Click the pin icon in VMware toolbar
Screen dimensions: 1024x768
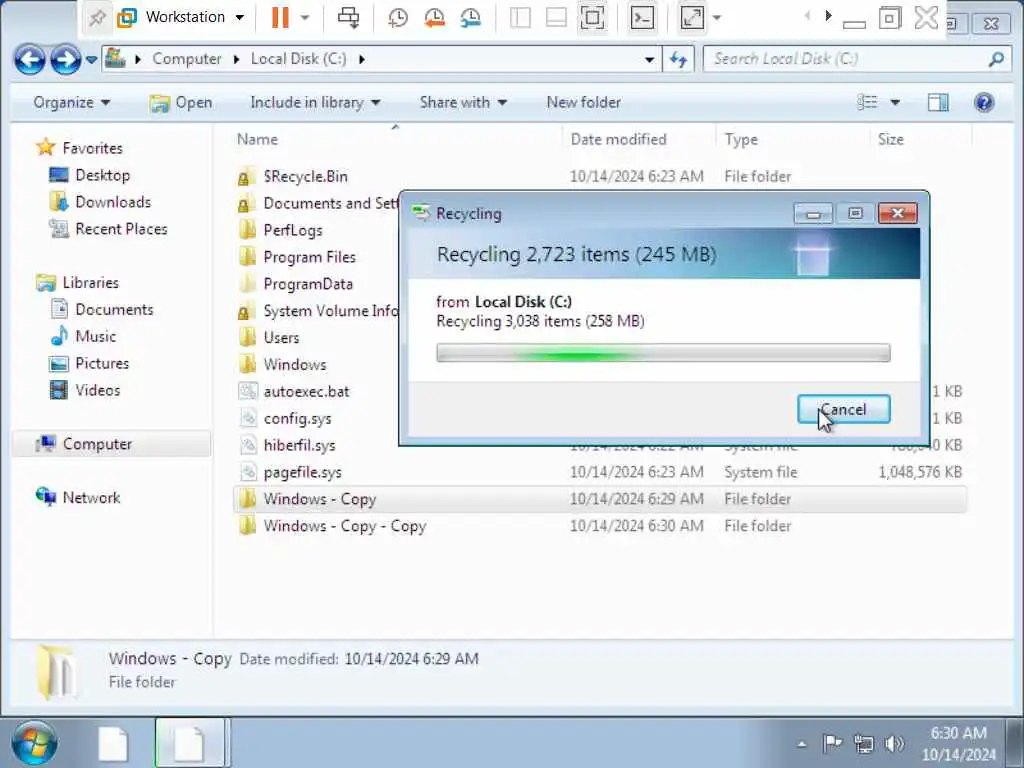click(x=97, y=17)
